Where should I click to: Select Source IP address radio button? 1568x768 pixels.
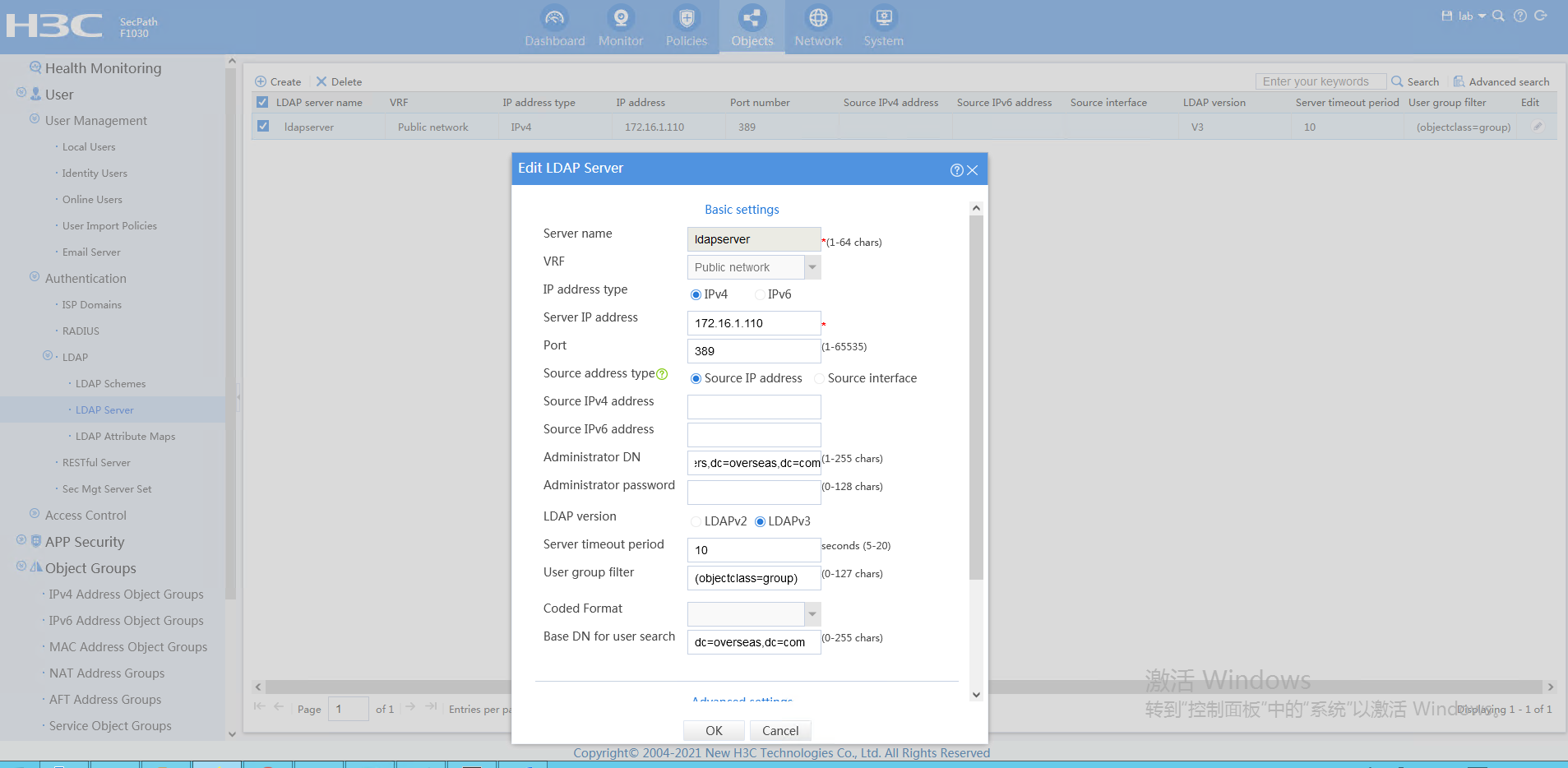(x=696, y=378)
